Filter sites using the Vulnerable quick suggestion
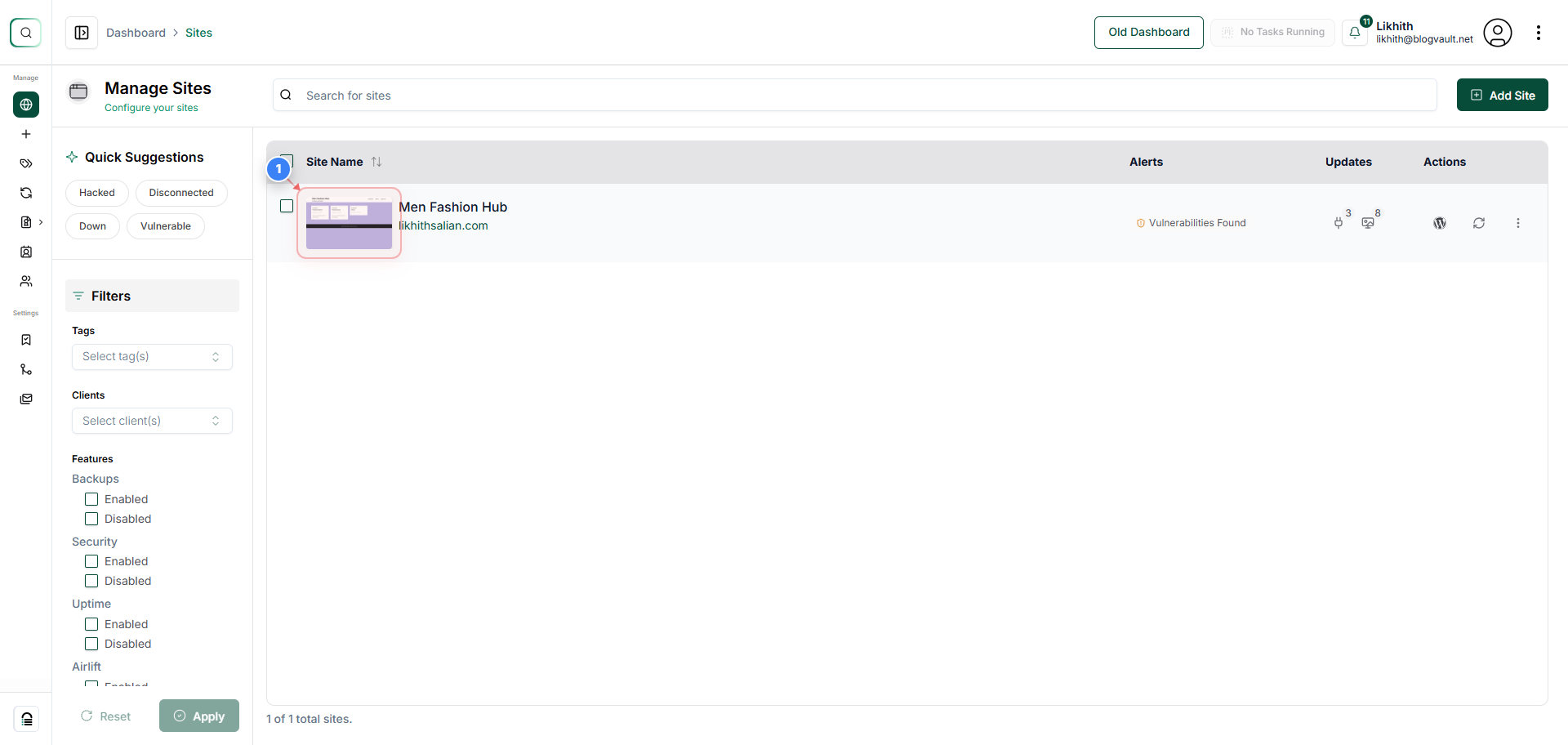The image size is (1568, 745). (x=165, y=225)
